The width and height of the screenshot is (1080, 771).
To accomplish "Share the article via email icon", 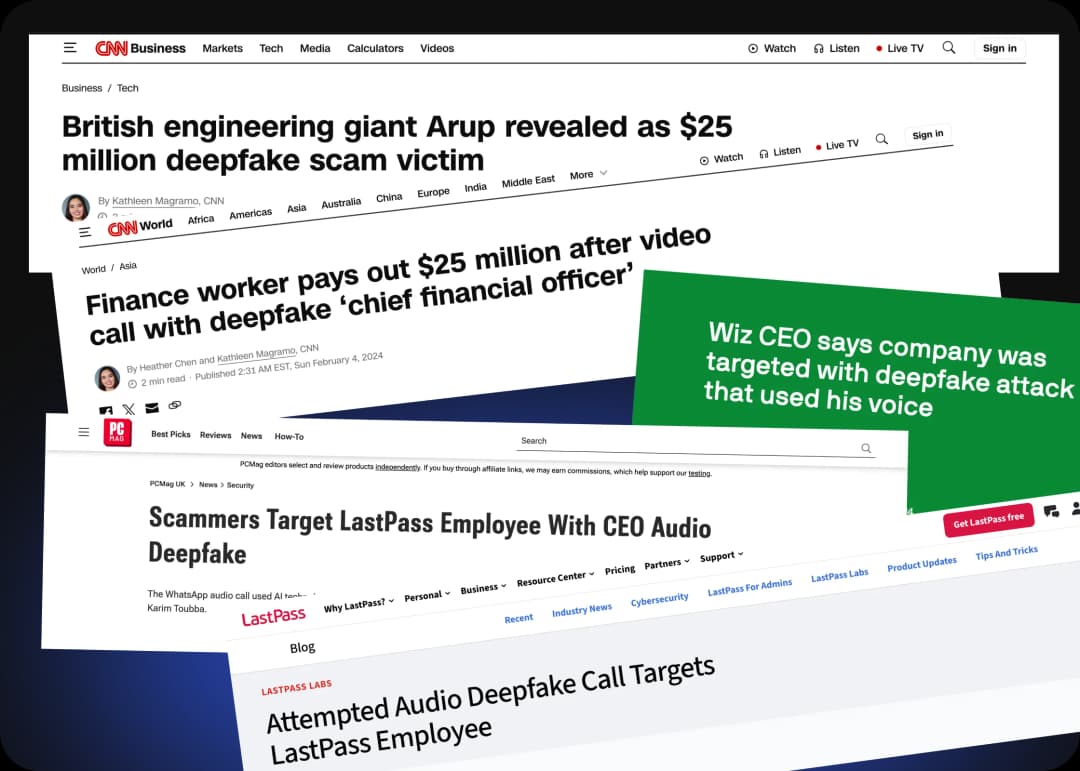I will 152,407.
